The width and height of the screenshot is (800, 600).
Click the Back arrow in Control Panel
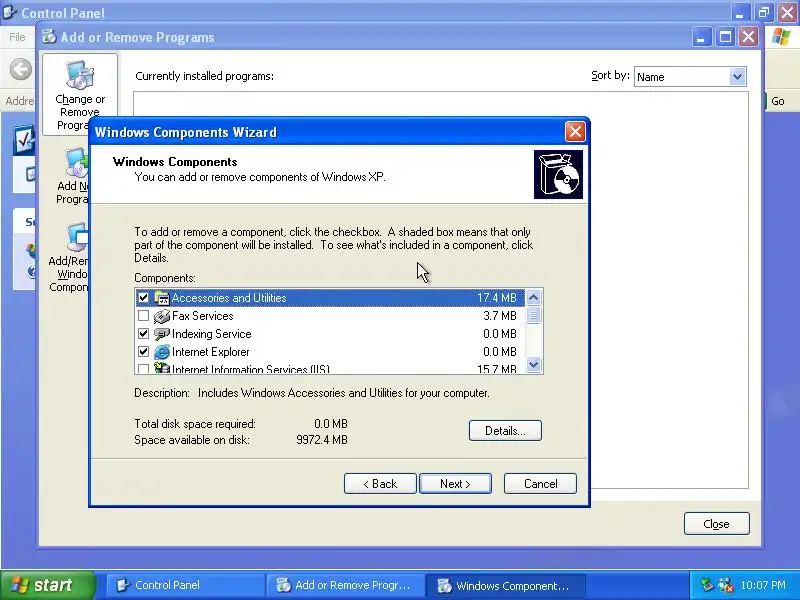(21, 69)
